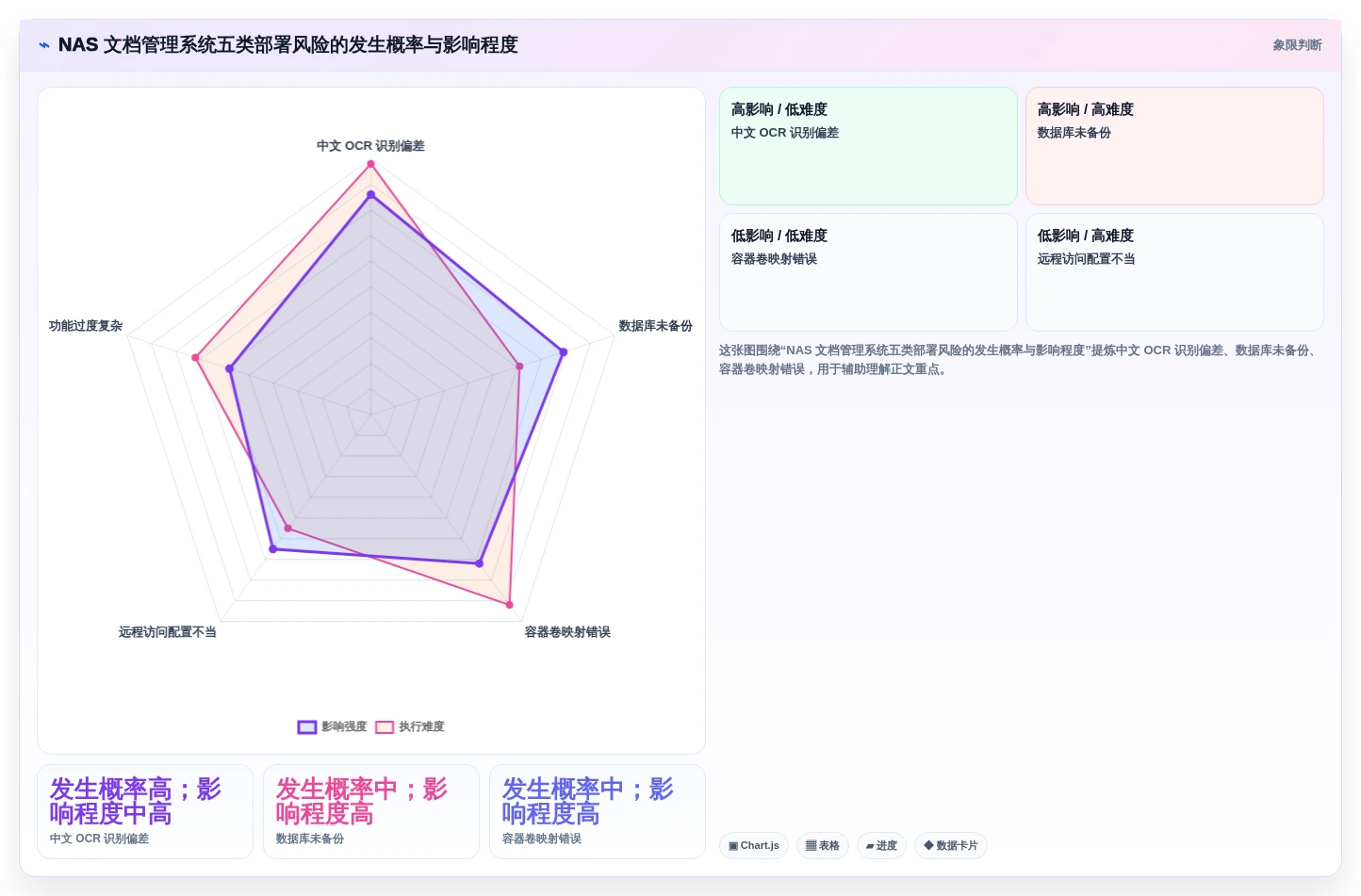Open the 高影响 / 高难度 quadrant card
This screenshot has height=896, width=1361.
tap(1174, 146)
